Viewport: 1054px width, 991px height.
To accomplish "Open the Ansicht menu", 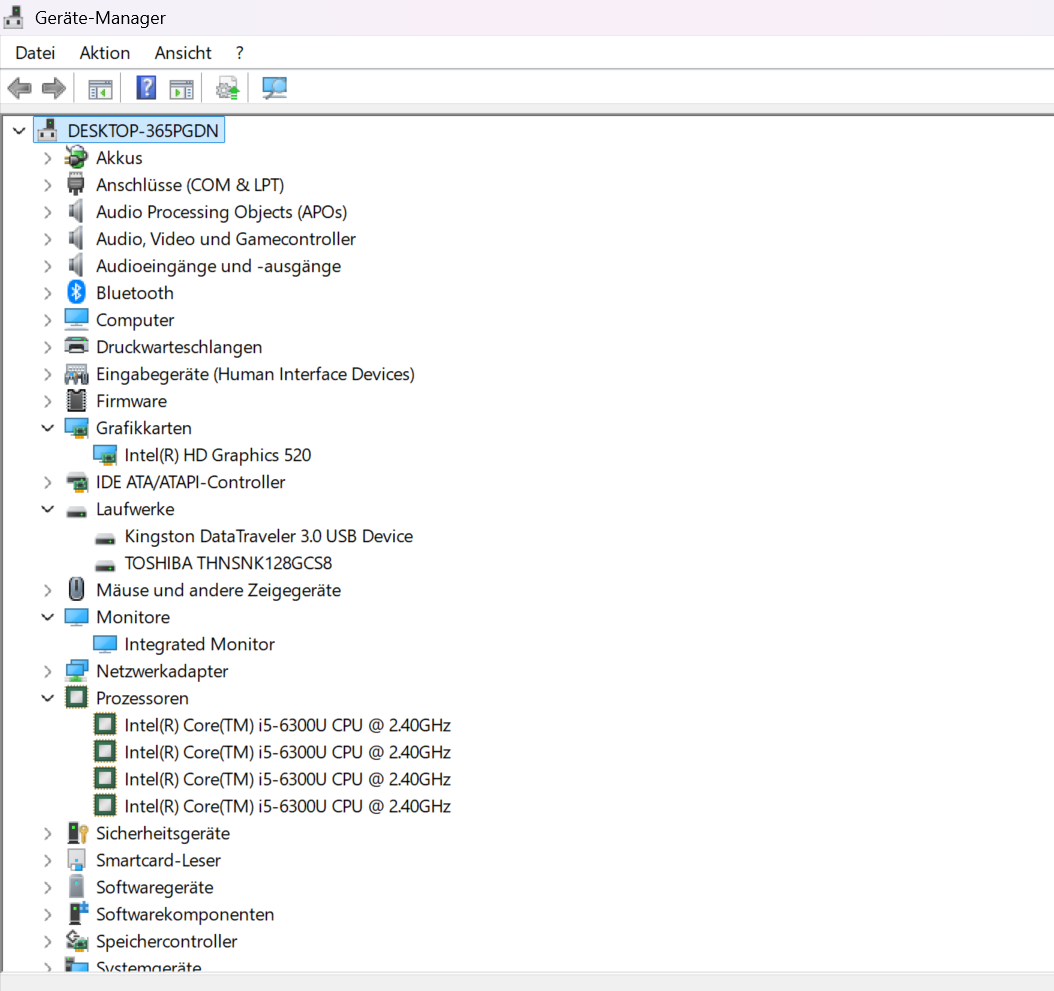I will (183, 52).
